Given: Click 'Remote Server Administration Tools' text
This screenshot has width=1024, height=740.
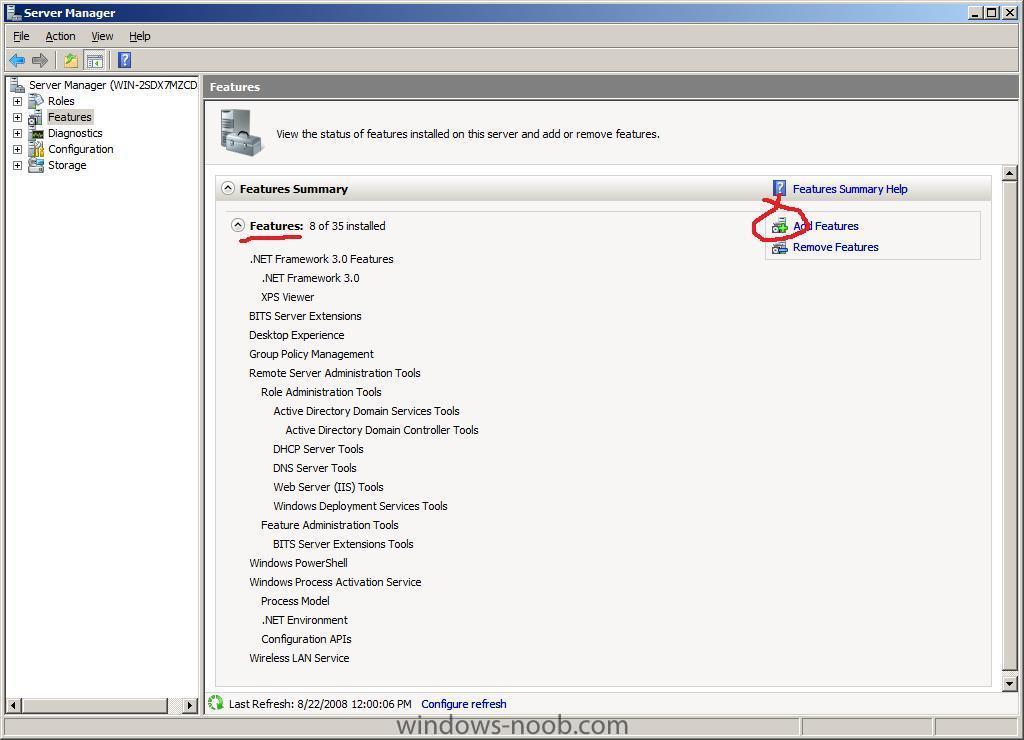Looking at the screenshot, I should click(x=334, y=373).
